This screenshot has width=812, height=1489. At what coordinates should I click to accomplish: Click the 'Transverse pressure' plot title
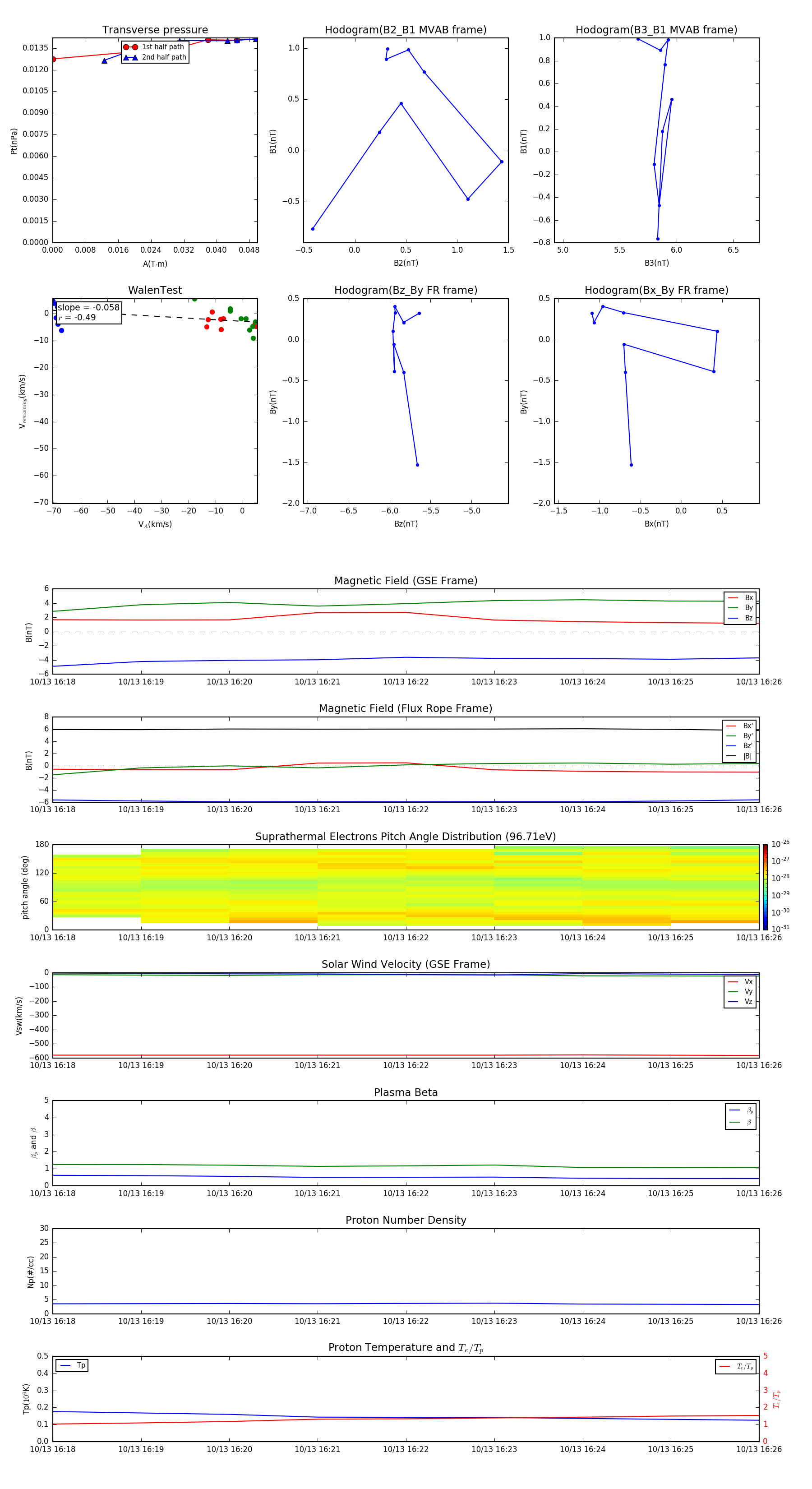coord(155,30)
